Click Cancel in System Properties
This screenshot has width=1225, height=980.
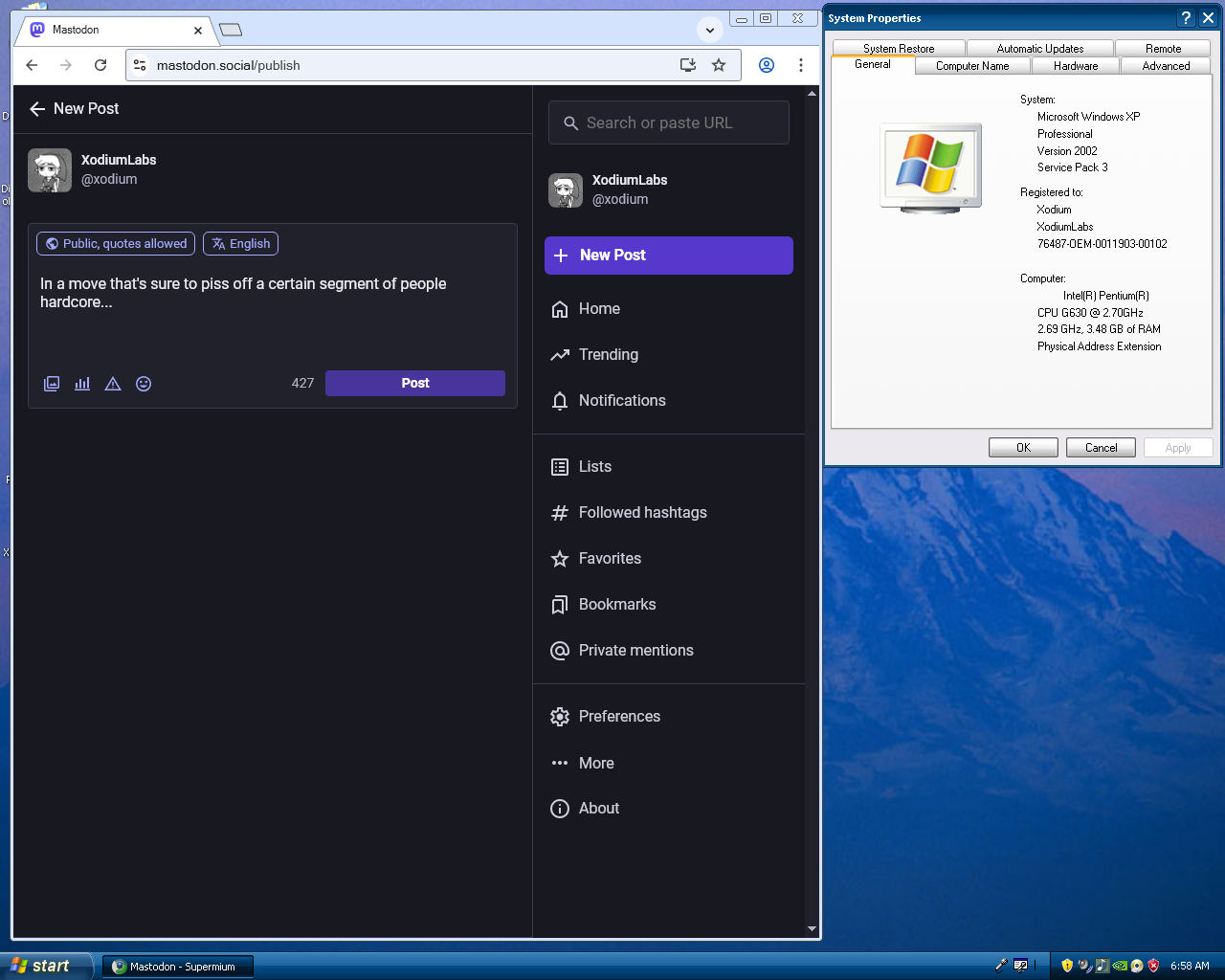click(x=1101, y=447)
